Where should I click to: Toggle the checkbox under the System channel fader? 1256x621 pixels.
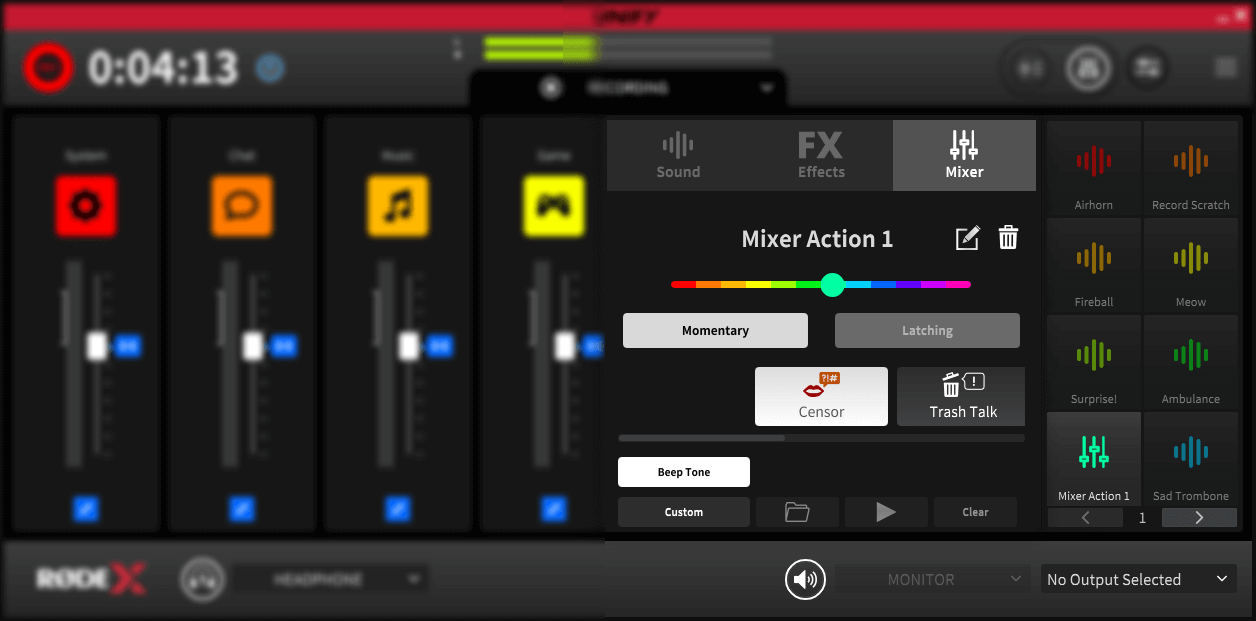[x=85, y=506]
